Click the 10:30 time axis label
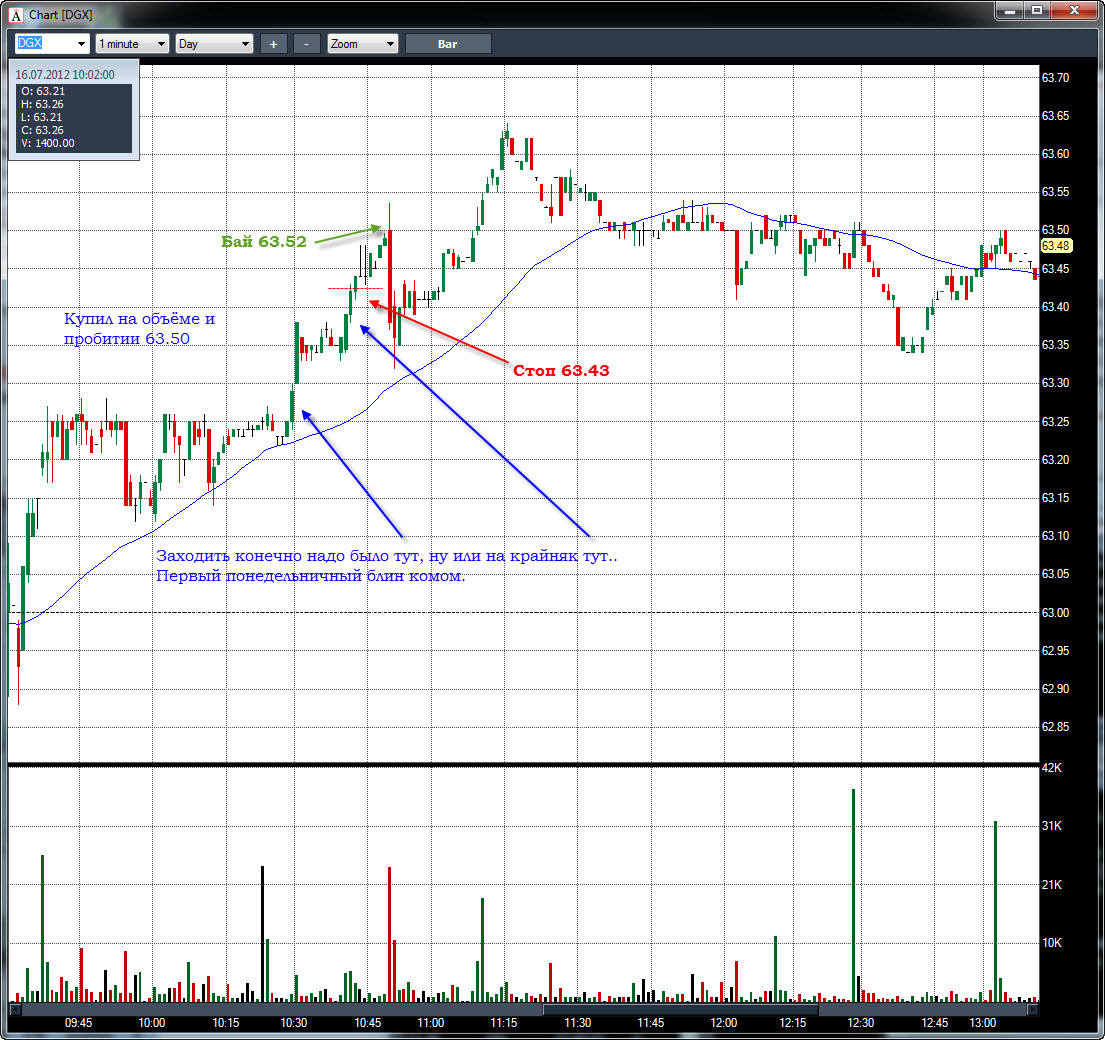This screenshot has width=1105, height=1040. (294, 1022)
